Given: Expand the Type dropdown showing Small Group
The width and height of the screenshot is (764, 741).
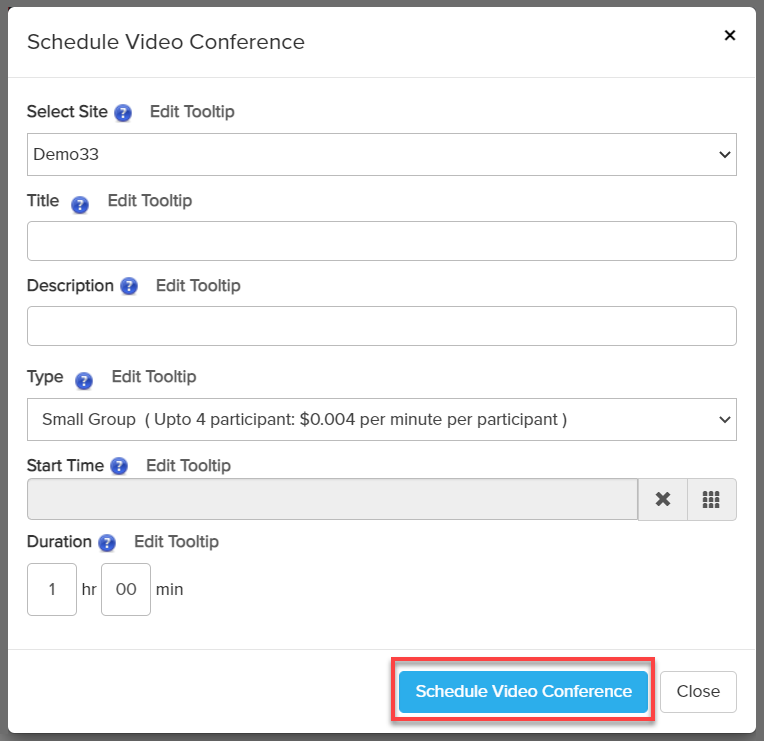Looking at the screenshot, I should tap(381, 419).
